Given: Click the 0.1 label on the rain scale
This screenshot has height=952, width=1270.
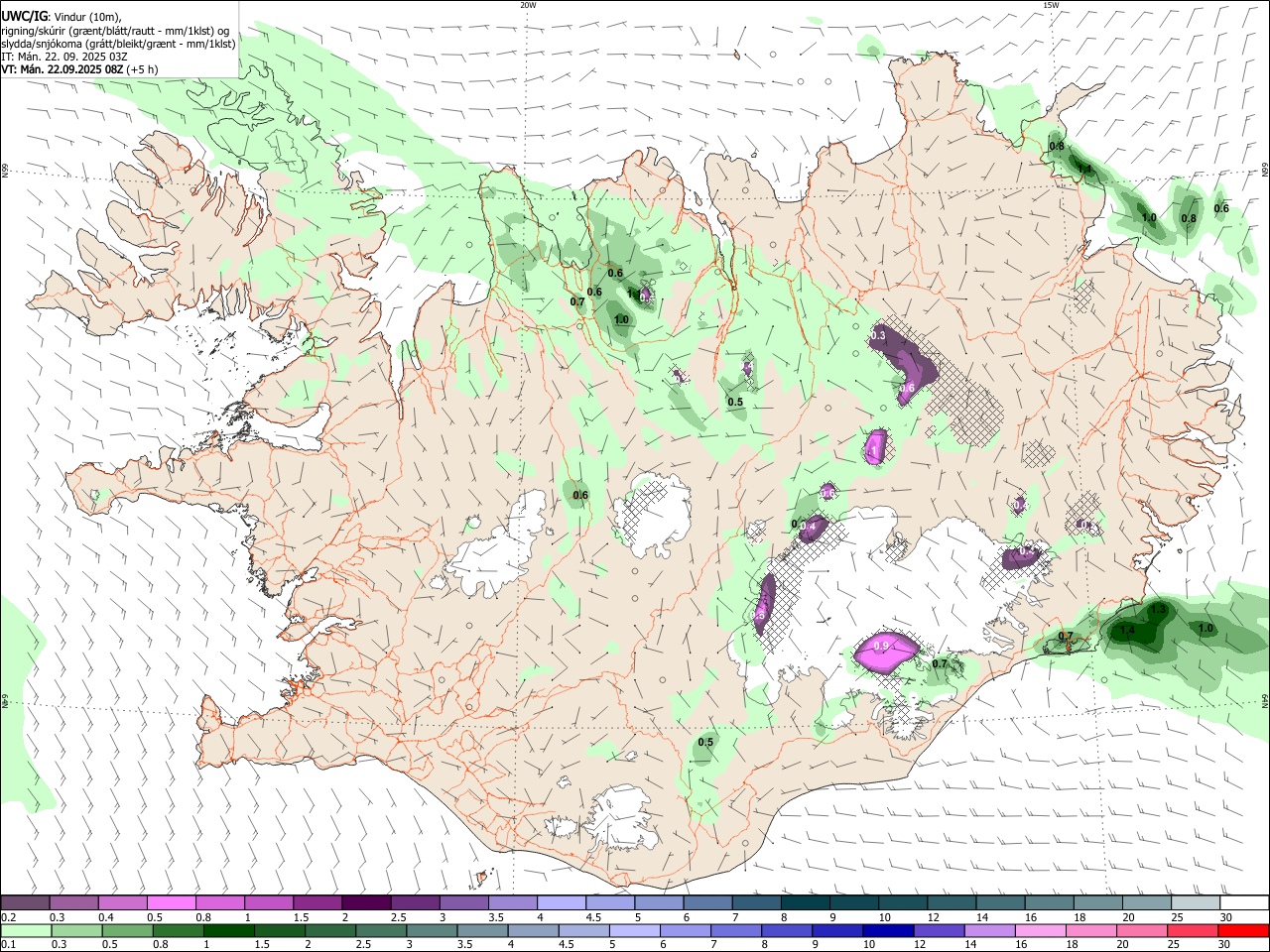Looking at the screenshot, I should click(8, 944).
